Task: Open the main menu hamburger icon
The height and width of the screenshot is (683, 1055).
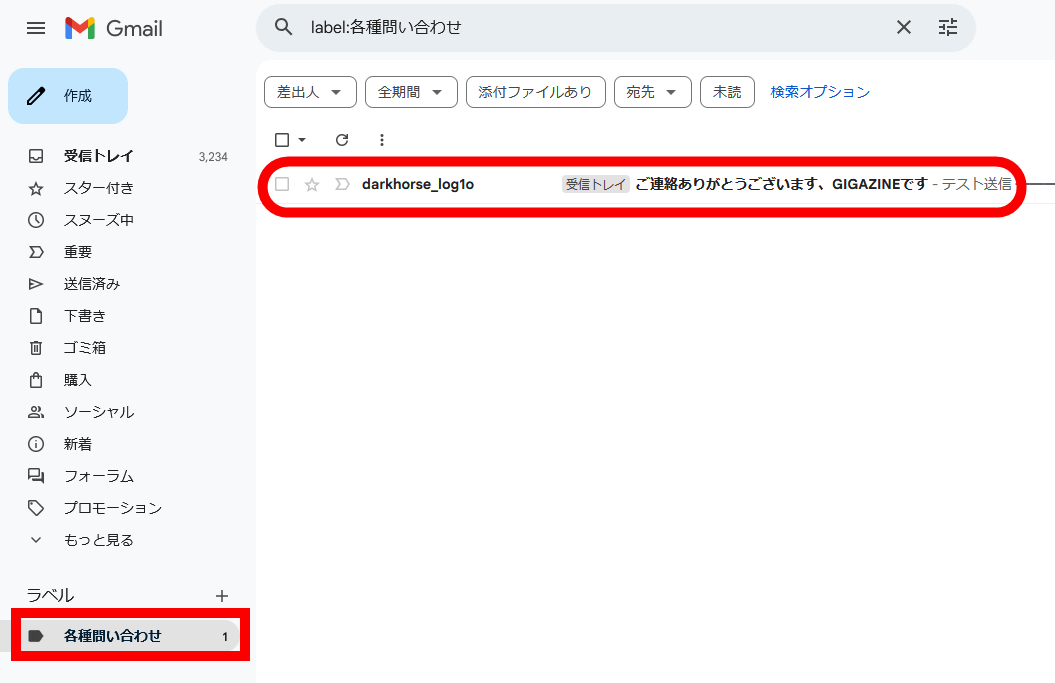Action: 36,28
